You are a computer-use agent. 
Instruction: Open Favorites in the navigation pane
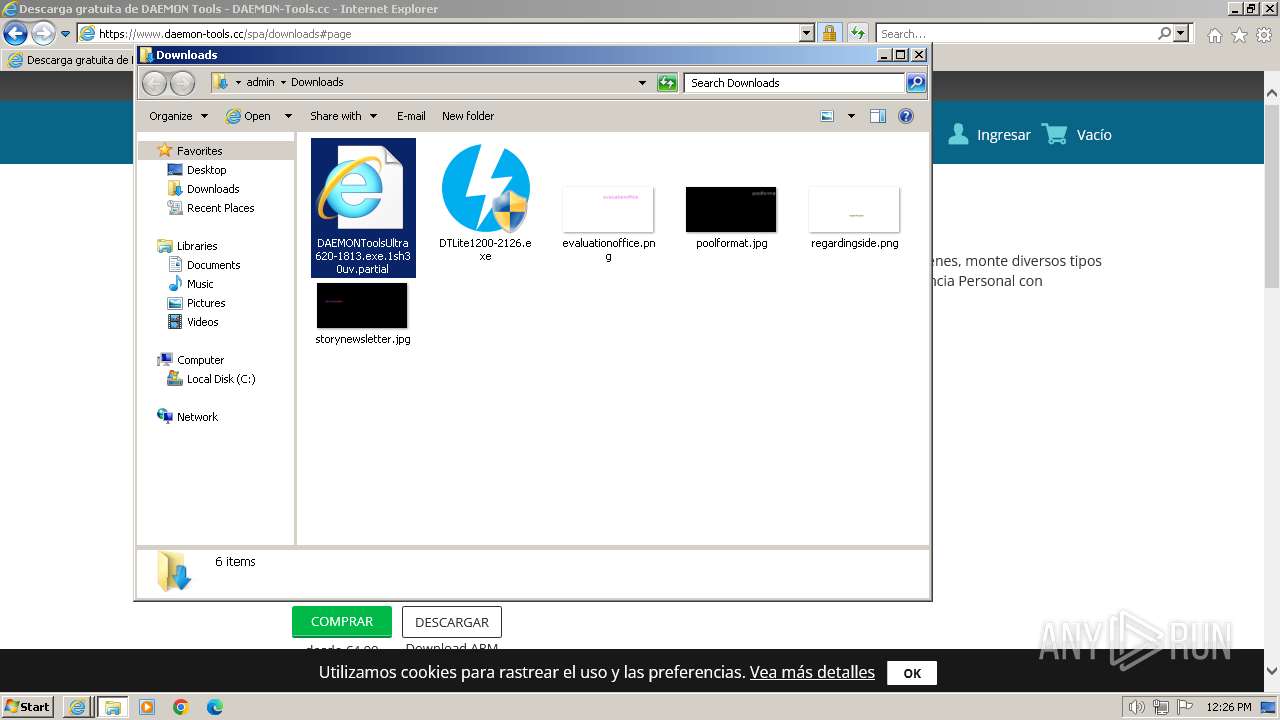point(199,151)
